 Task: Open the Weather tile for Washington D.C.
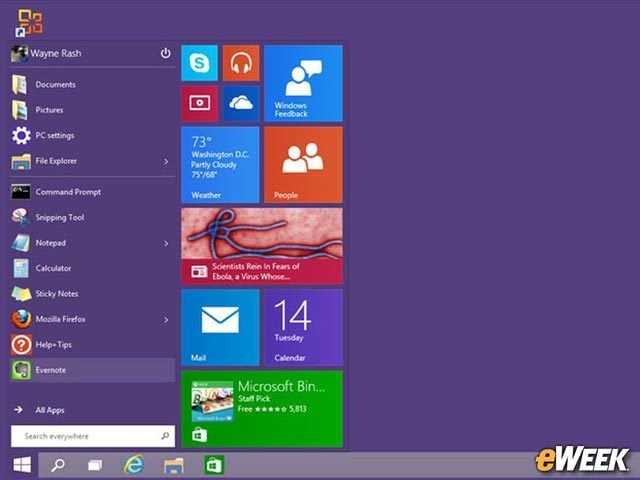point(220,164)
